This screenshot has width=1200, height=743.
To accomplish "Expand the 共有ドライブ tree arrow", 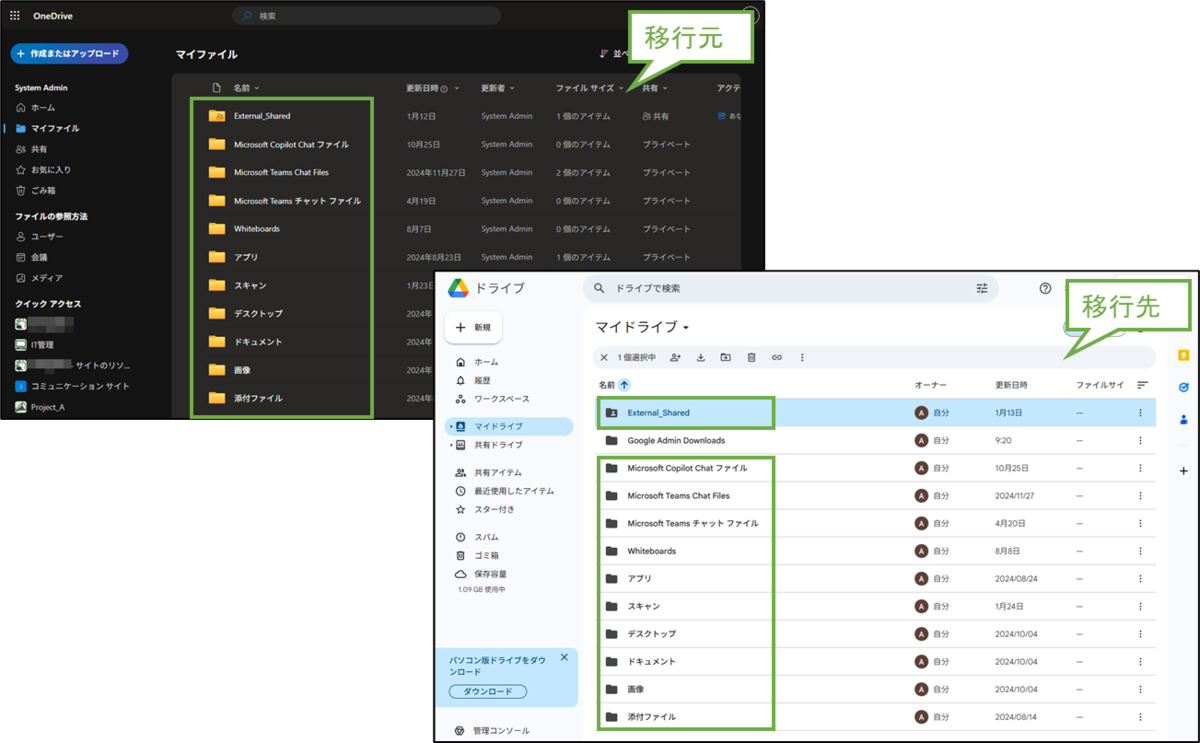I will coord(451,445).
